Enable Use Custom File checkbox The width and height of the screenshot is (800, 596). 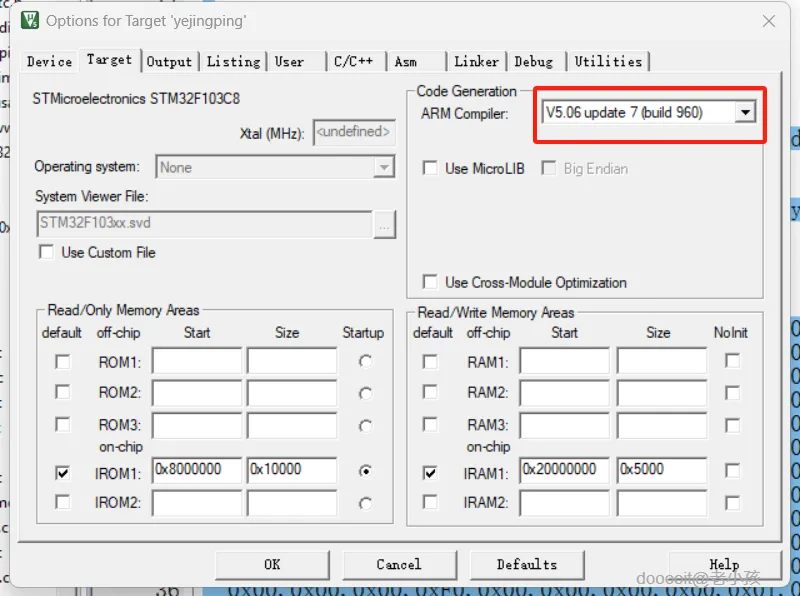point(46,252)
